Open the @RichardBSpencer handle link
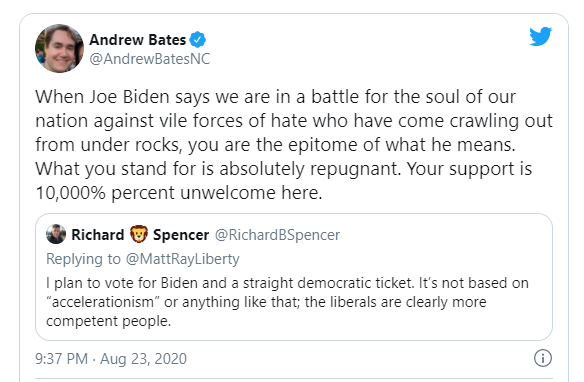Viewport: 584px width, 382px height. (277, 235)
